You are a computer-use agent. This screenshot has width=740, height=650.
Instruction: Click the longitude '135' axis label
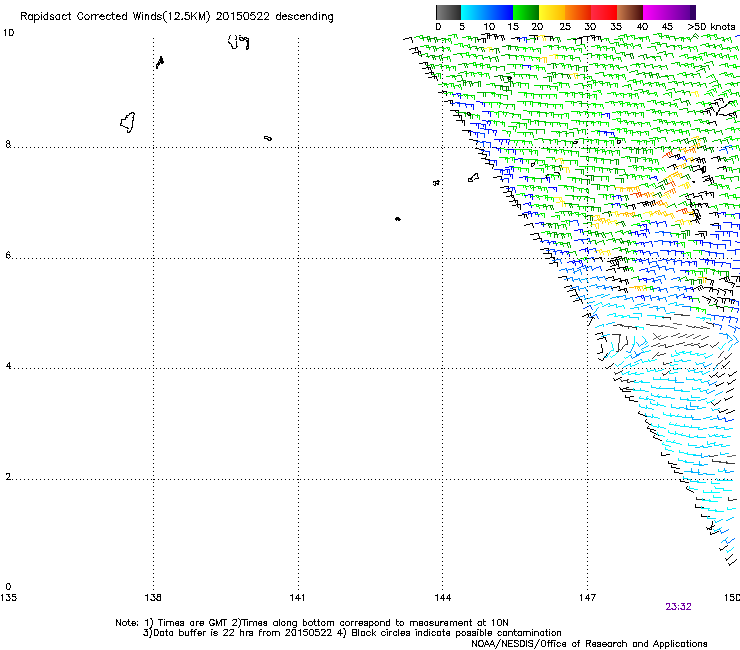tap(8, 598)
